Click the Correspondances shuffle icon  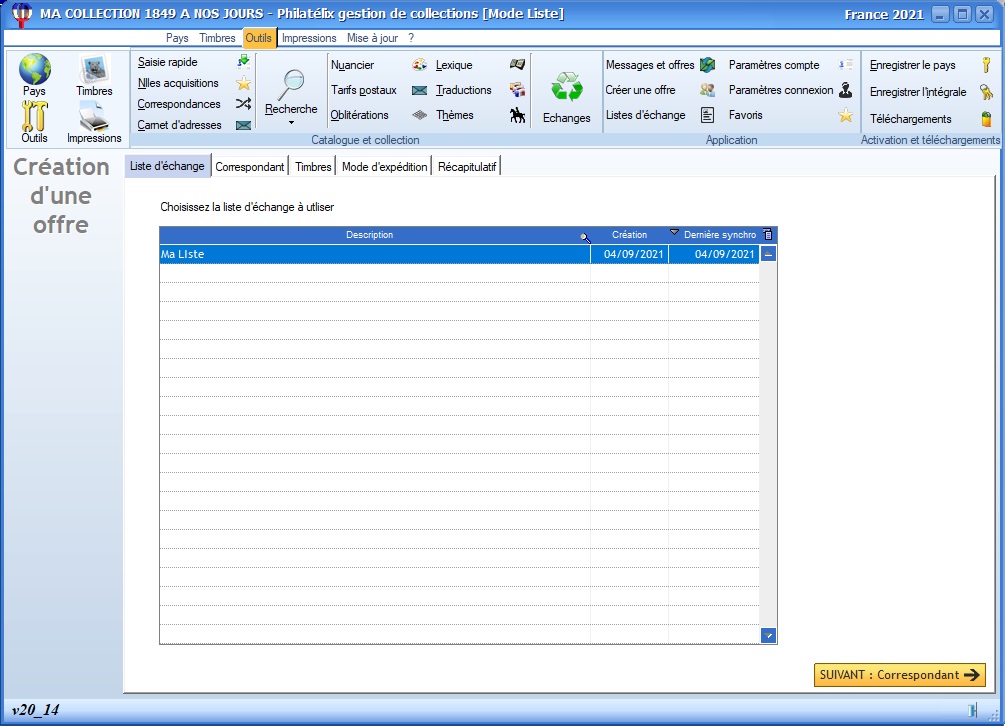[x=244, y=103]
